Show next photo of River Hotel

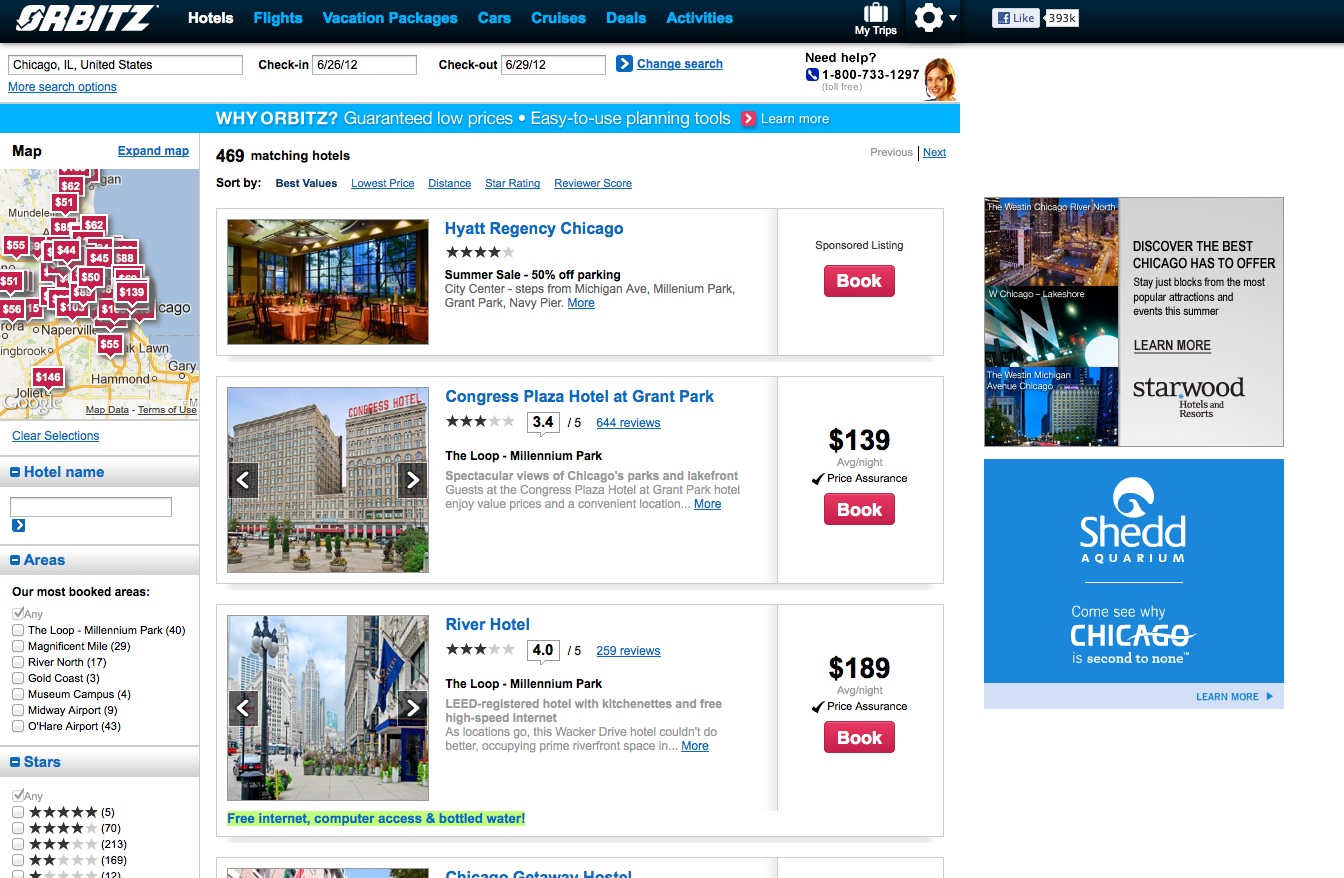pos(413,708)
